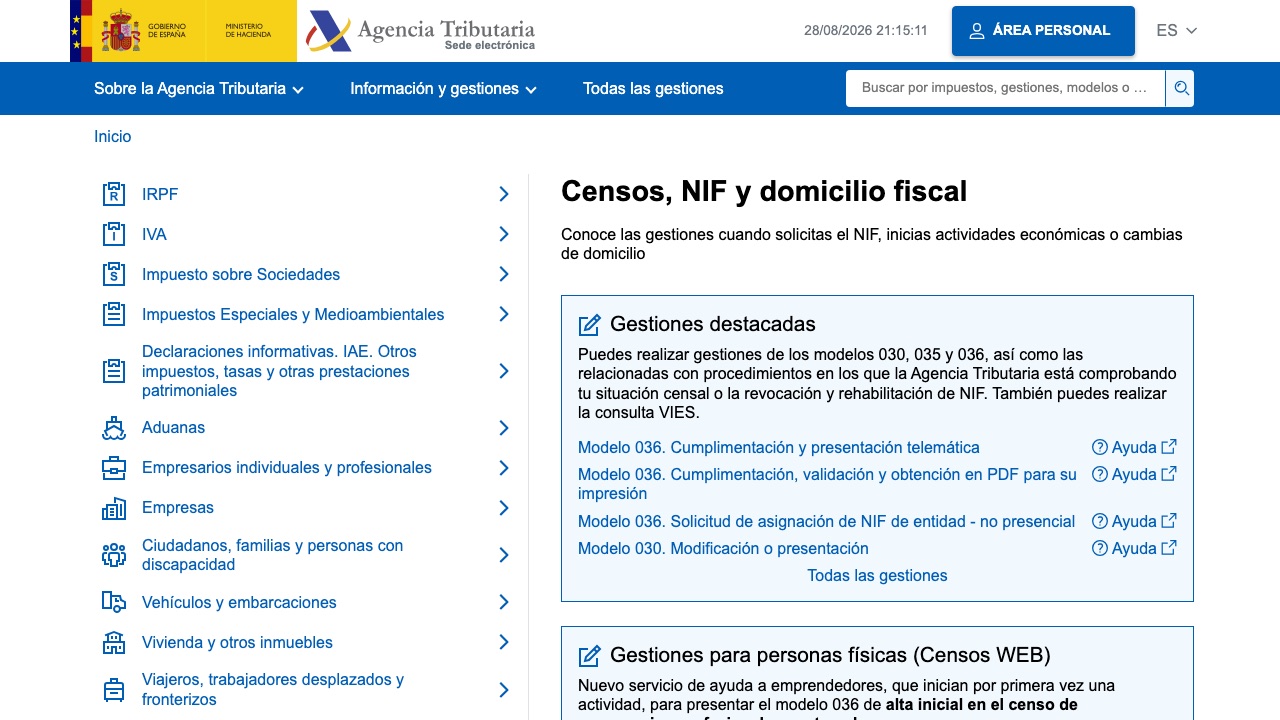Click the Empresas building icon
This screenshot has width=1280, height=720.
[x=114, y=508]
